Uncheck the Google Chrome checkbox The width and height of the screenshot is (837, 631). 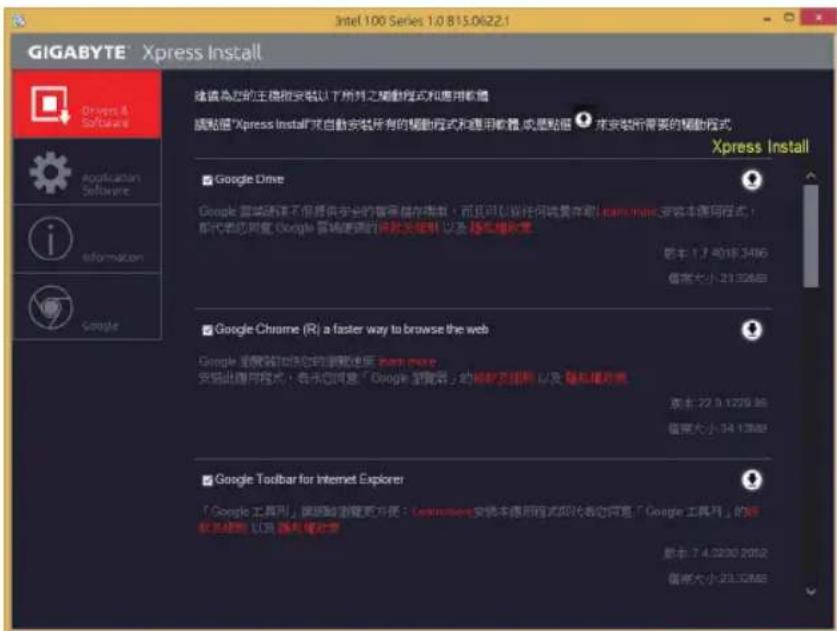pyautogui.click(x=207, y=330)
